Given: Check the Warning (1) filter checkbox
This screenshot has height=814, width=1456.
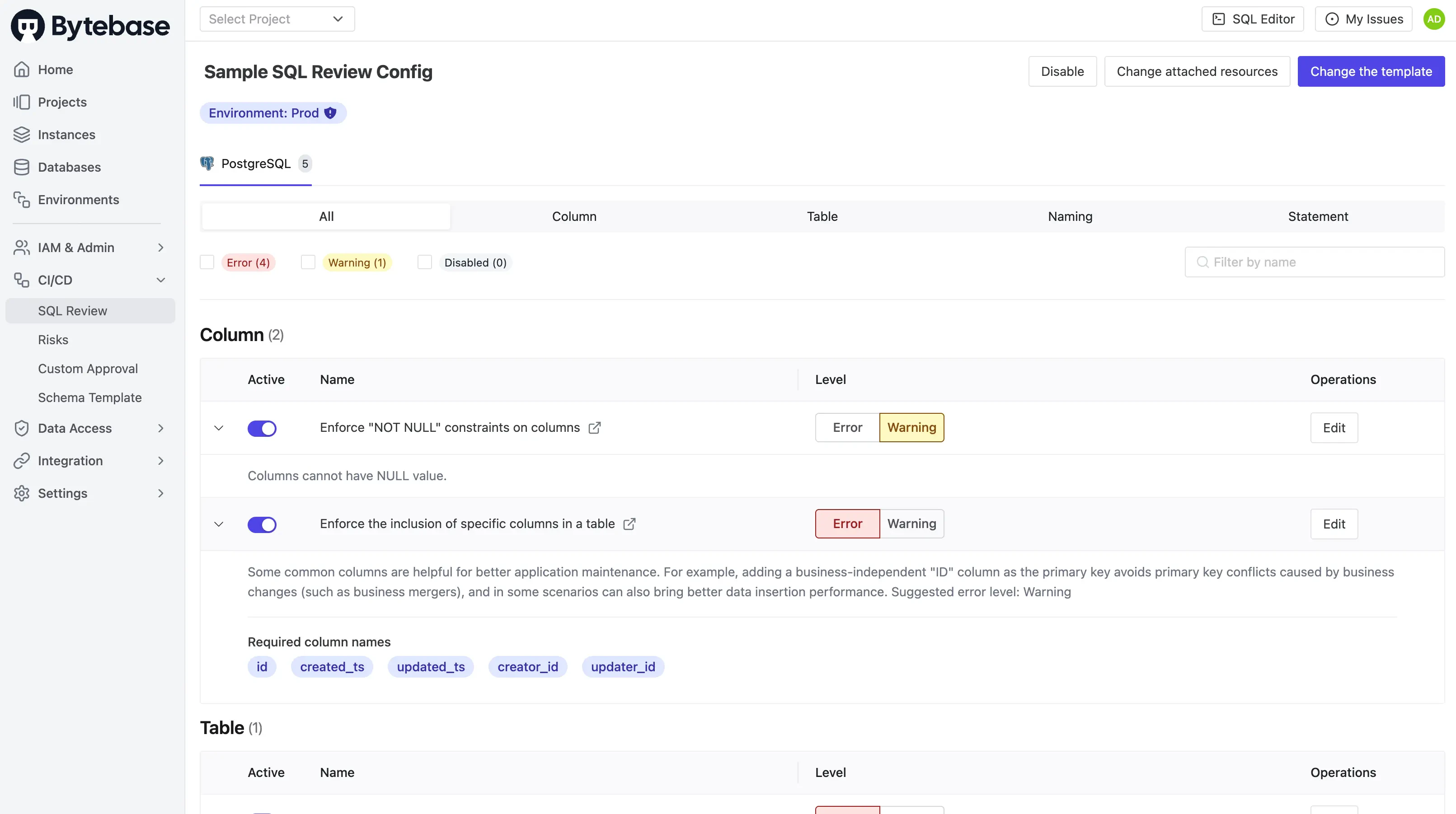Looking at the screenshot, I should 308,262.
